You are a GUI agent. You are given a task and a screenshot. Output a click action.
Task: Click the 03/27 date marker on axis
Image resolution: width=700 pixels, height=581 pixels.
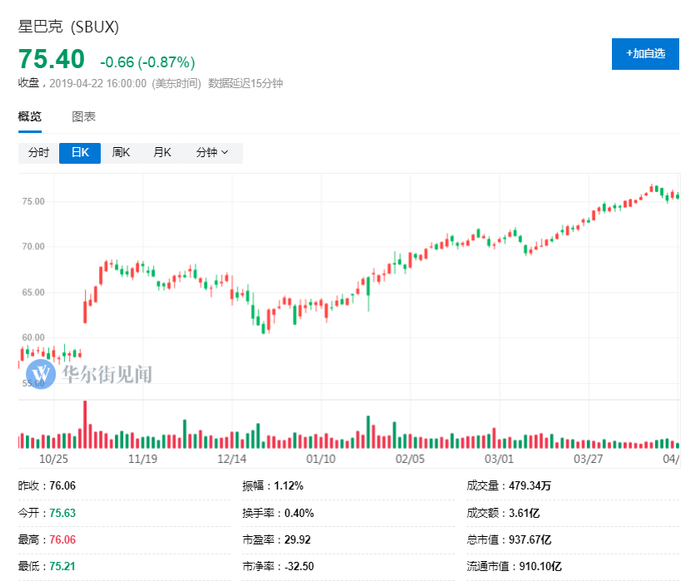(x=588, y=459)
